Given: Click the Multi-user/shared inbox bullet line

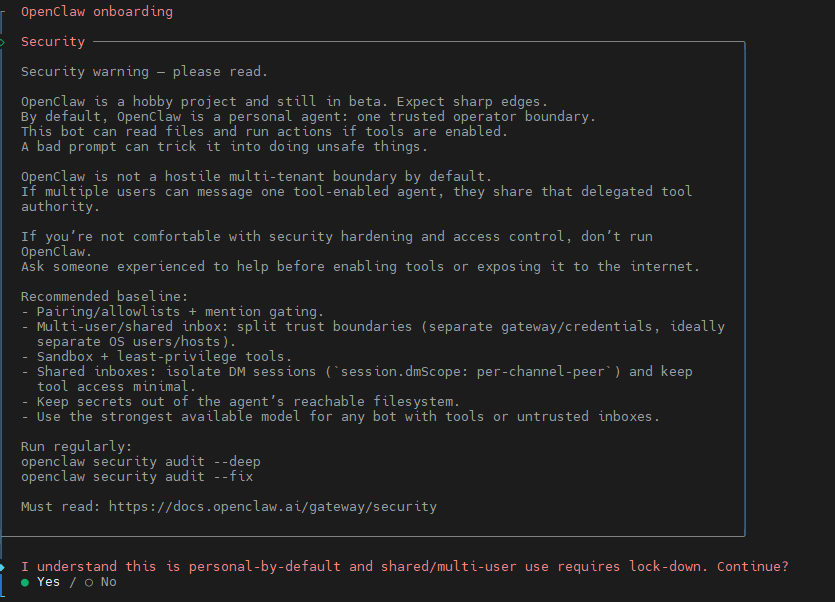Looking at the screenshot, I should click(x=373, y=334).
